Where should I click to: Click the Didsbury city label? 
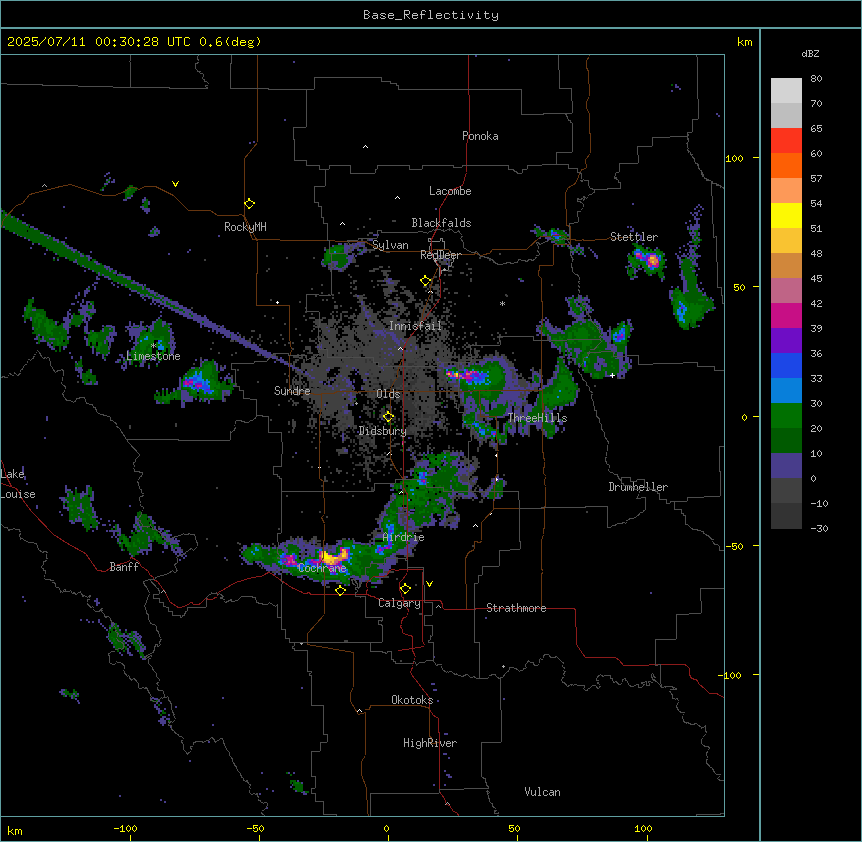tap(383, 431)
